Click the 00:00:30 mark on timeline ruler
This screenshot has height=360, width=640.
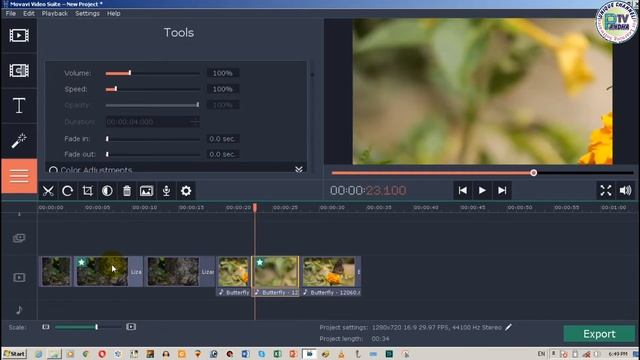coord(332,207)
